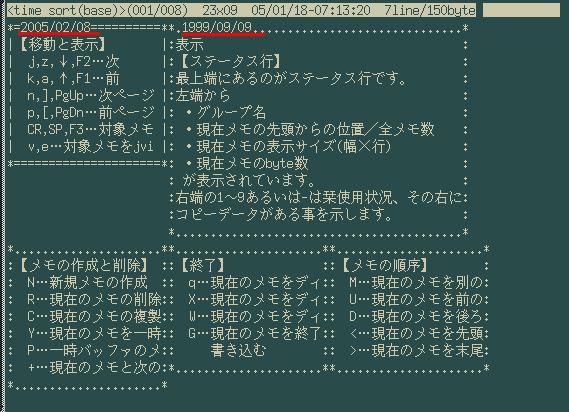Image resolution: width=569 pixels, height=412 pixels.
Task: Click the 【メモの作成と削除】 heading
Action: [x=83, y=265]
